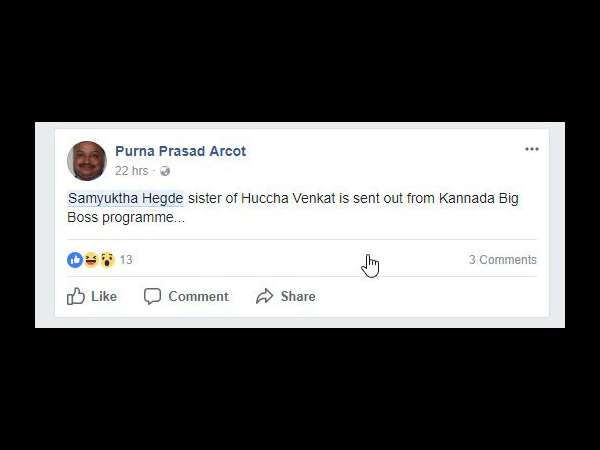Screen dimensions: 600x450
Task: Click the blue thumbs-up reaction icon
Action: click(75, 260)
